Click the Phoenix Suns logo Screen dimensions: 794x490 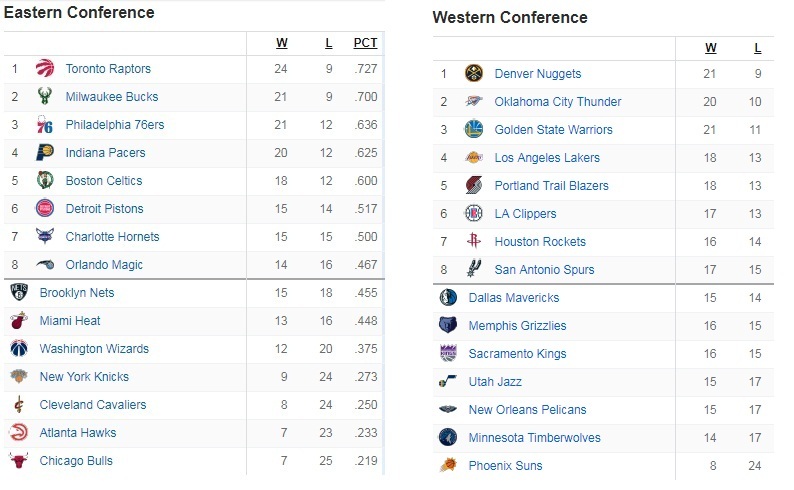[448, 465]
